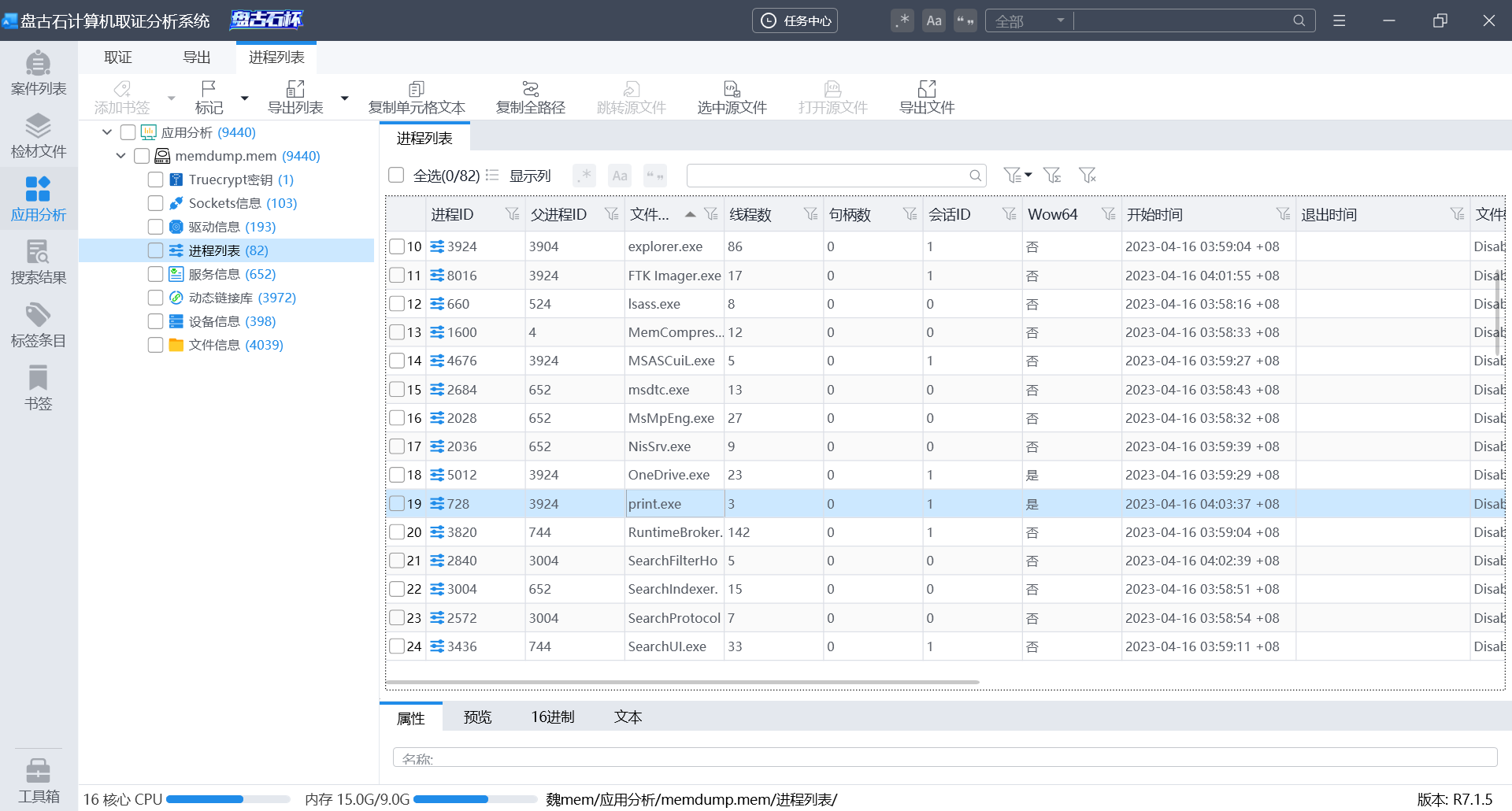Open the 书签 sidebar panel
Viewport: 1512px width, 811px height.
(39, 387)
